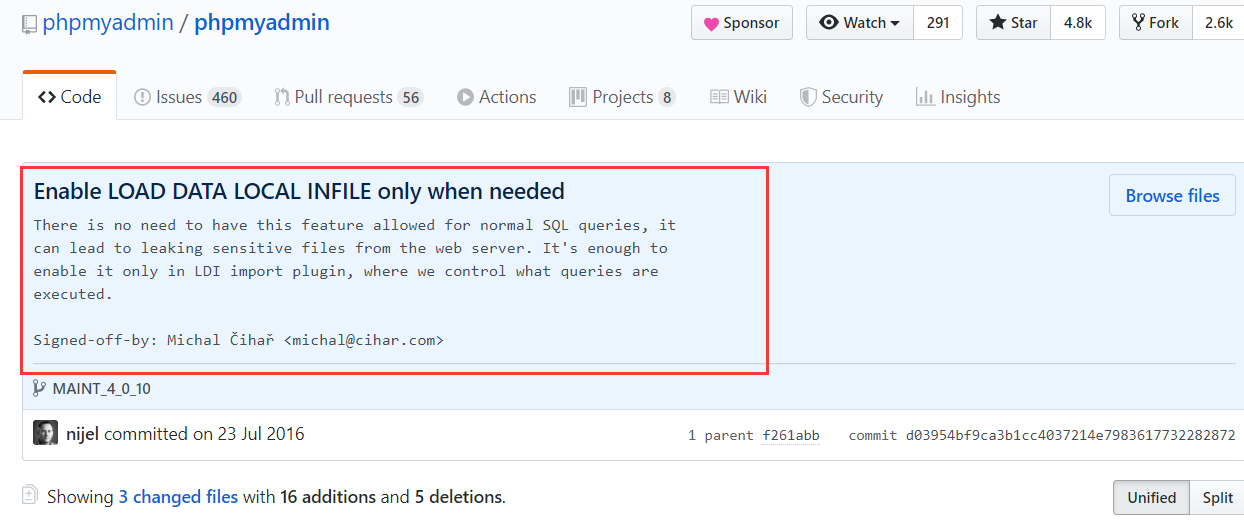Switch to the Insights tab

tap(958, 97)
